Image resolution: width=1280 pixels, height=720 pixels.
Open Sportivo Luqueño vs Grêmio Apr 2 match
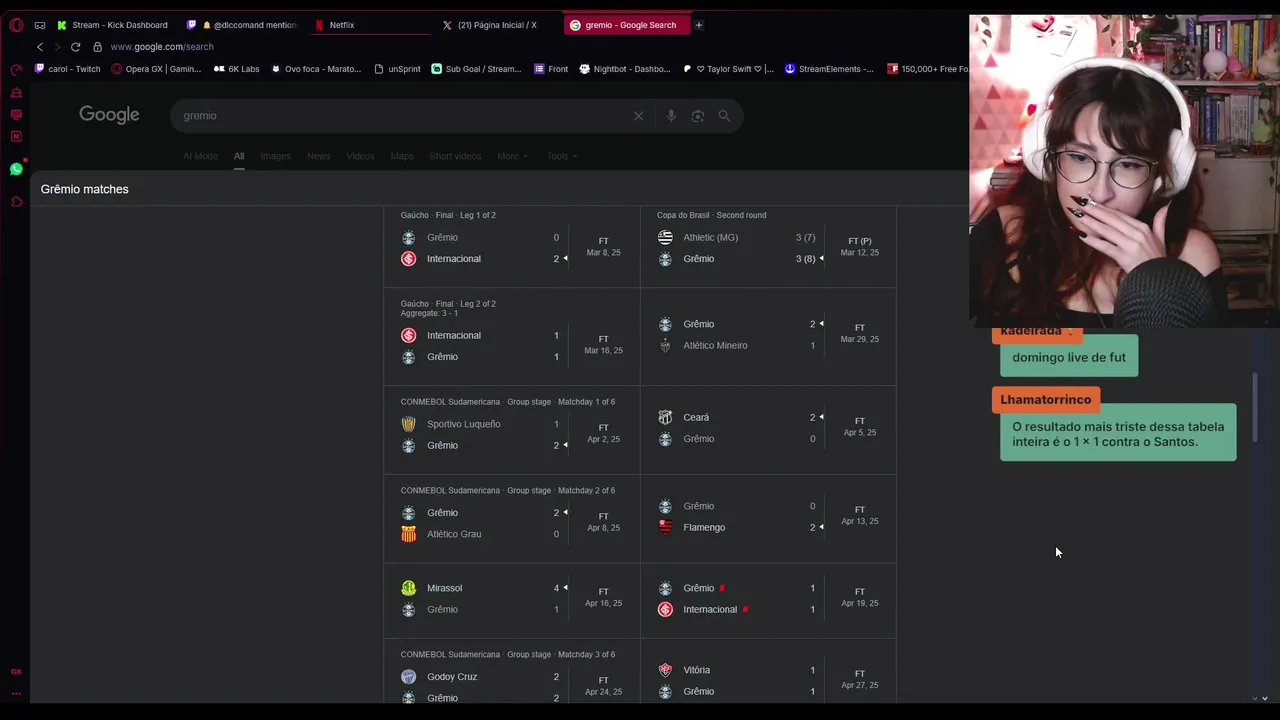click(512, 430)
